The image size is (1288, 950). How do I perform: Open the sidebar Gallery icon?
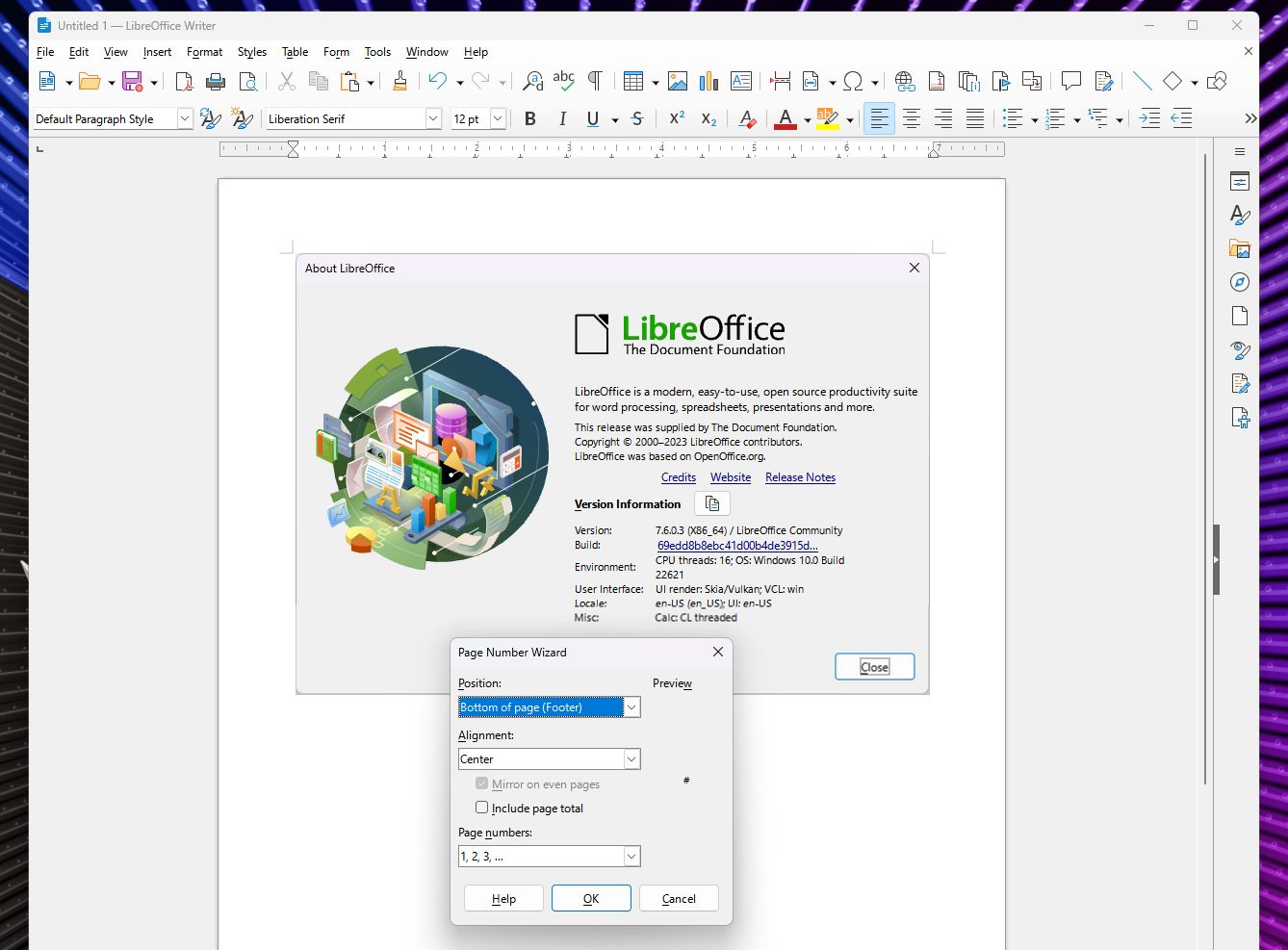click(x=1240, y=248)
